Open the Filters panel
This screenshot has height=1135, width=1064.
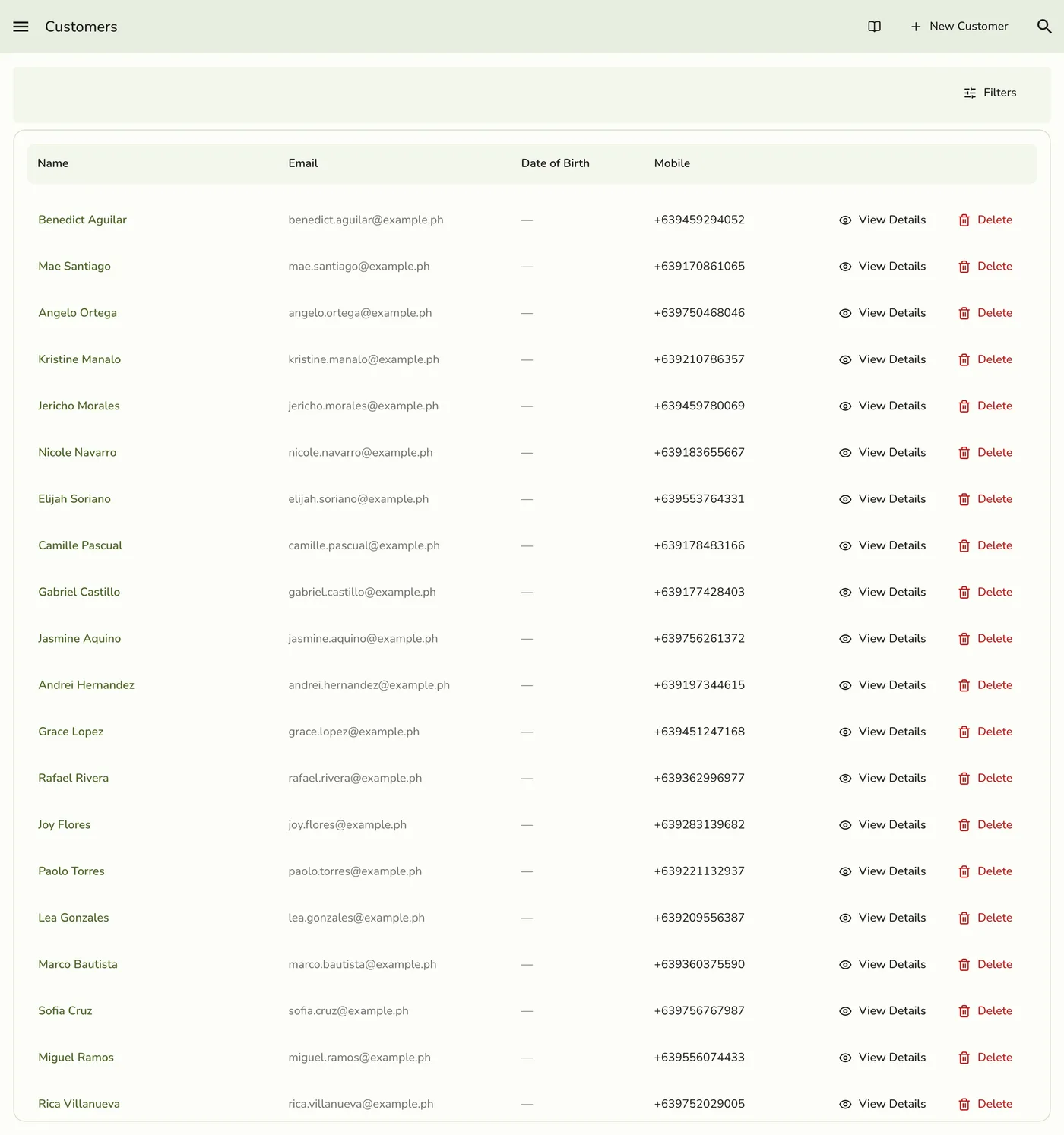[x=990, y=93]
